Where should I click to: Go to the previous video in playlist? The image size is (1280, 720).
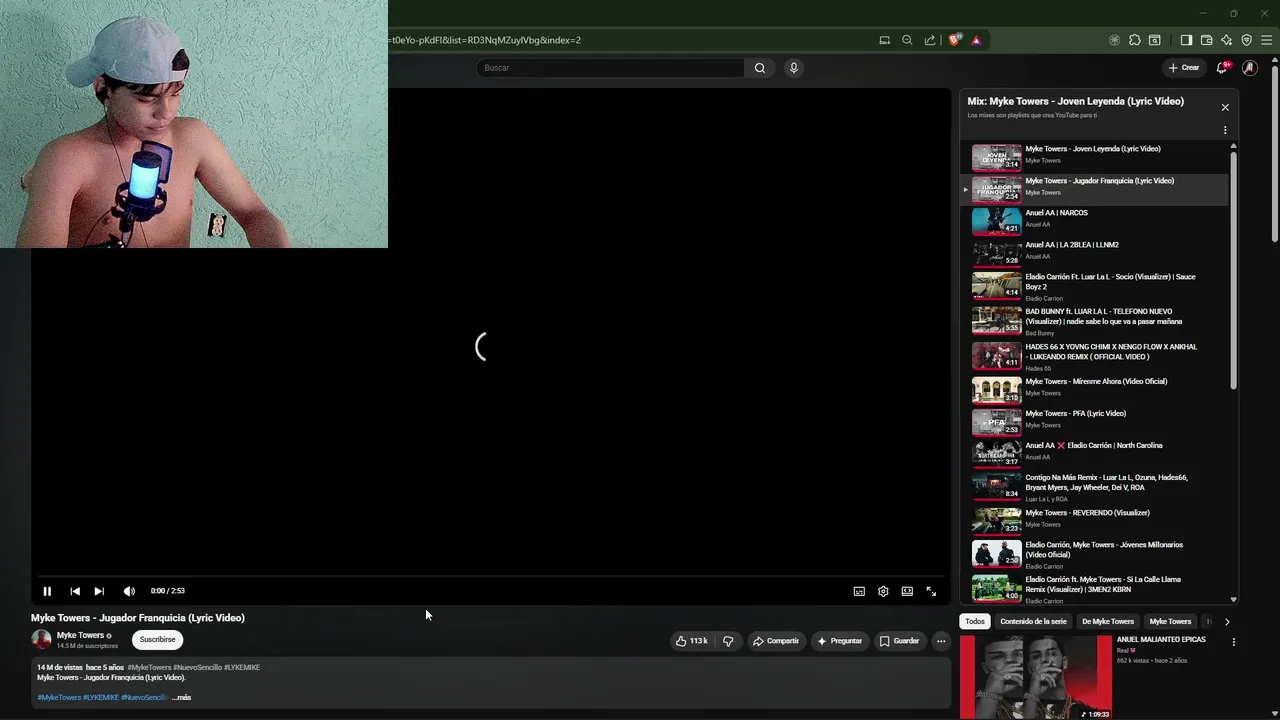coord(75,591)
